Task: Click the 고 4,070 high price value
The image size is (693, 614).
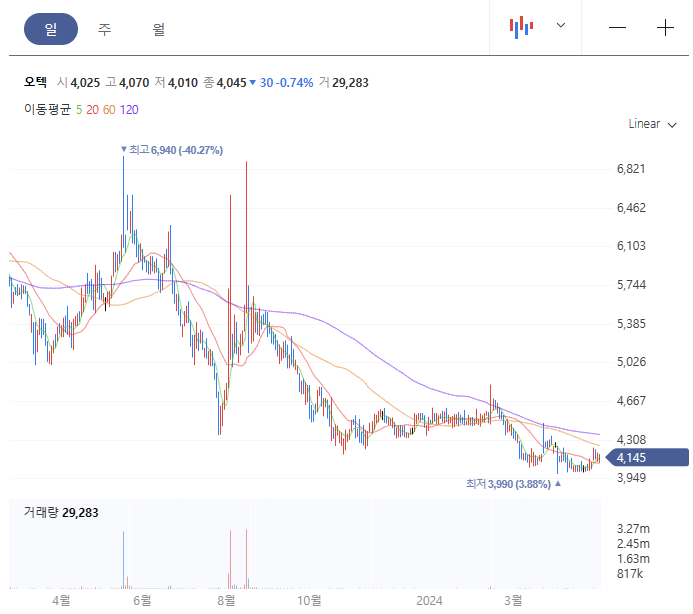Action: (127, 83)
